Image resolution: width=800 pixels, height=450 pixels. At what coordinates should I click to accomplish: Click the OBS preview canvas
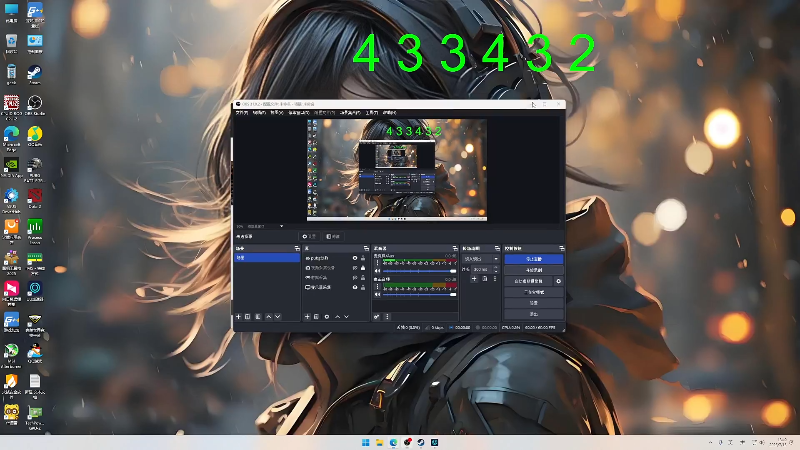(397, 170)
